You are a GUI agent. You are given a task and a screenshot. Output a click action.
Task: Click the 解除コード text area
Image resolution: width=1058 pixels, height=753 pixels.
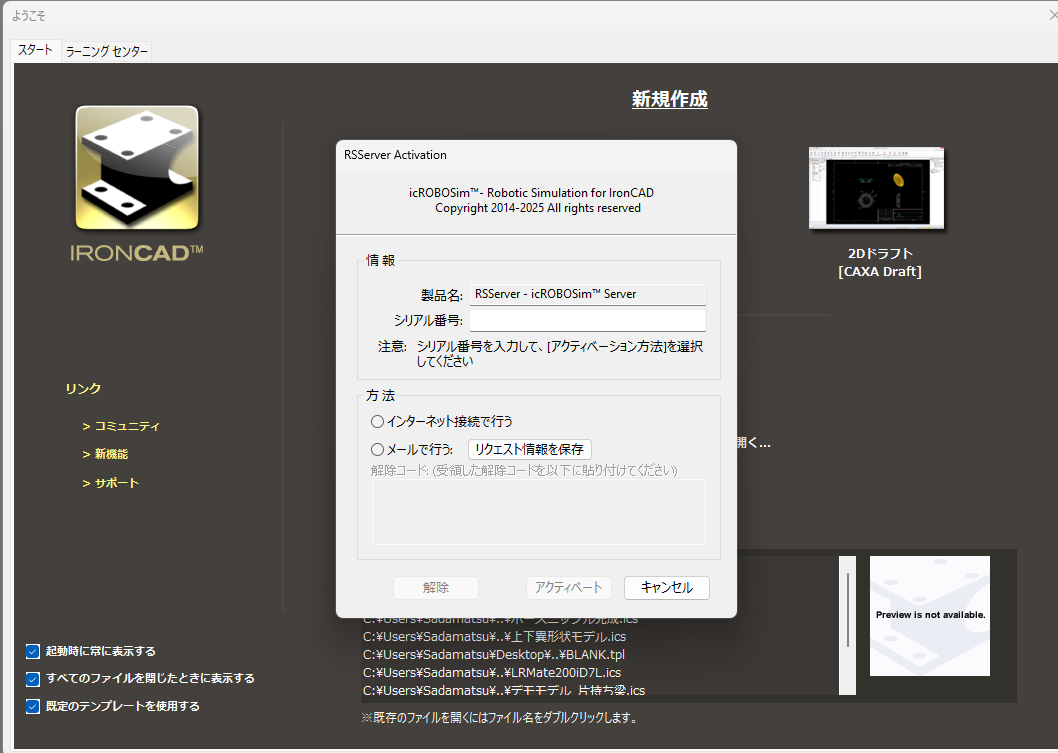(x=538, y=511)
